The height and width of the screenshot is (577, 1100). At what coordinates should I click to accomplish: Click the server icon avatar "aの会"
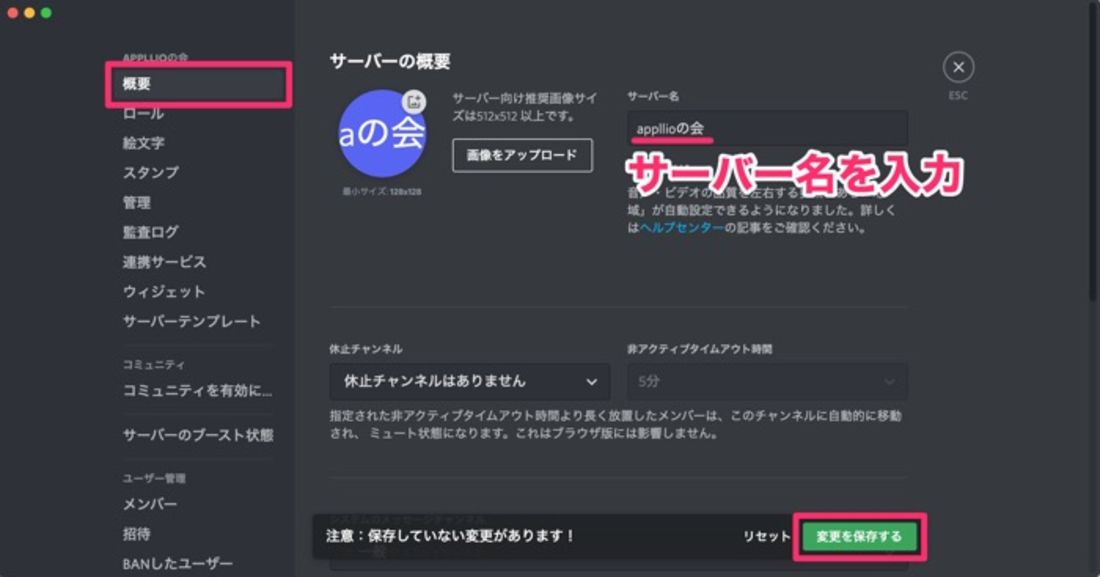(x=382, y=133)
